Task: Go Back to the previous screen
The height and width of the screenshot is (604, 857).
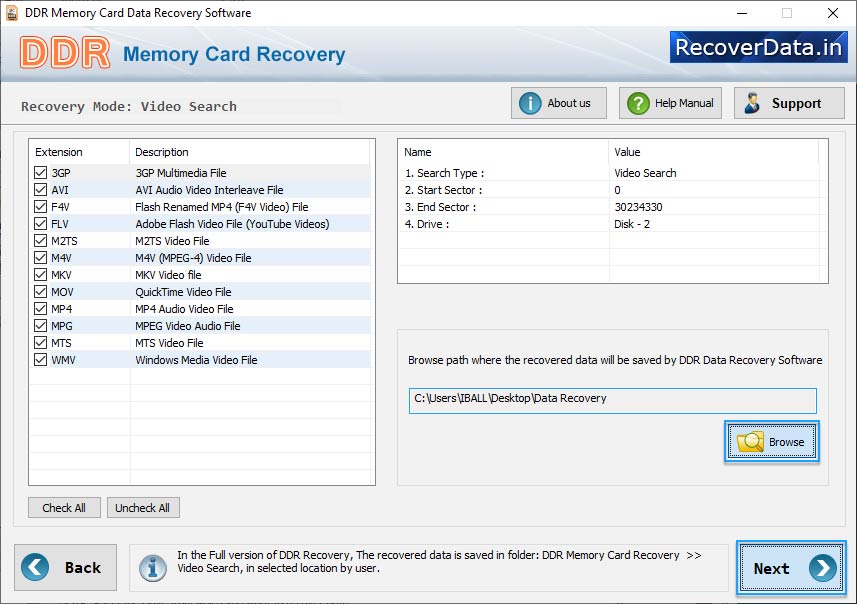Action: (66, 567)
